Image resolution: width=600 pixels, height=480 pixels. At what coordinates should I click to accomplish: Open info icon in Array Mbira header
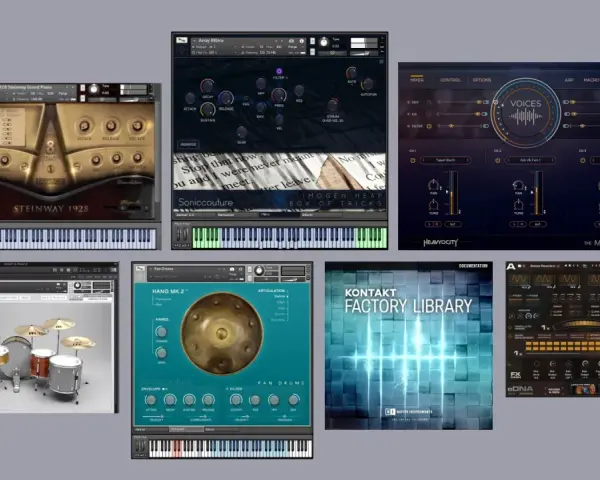(302, 41)
